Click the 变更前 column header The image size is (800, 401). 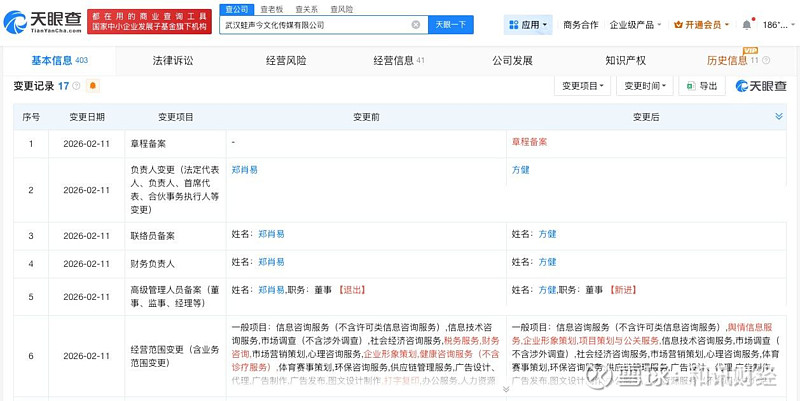coord(366,117)
